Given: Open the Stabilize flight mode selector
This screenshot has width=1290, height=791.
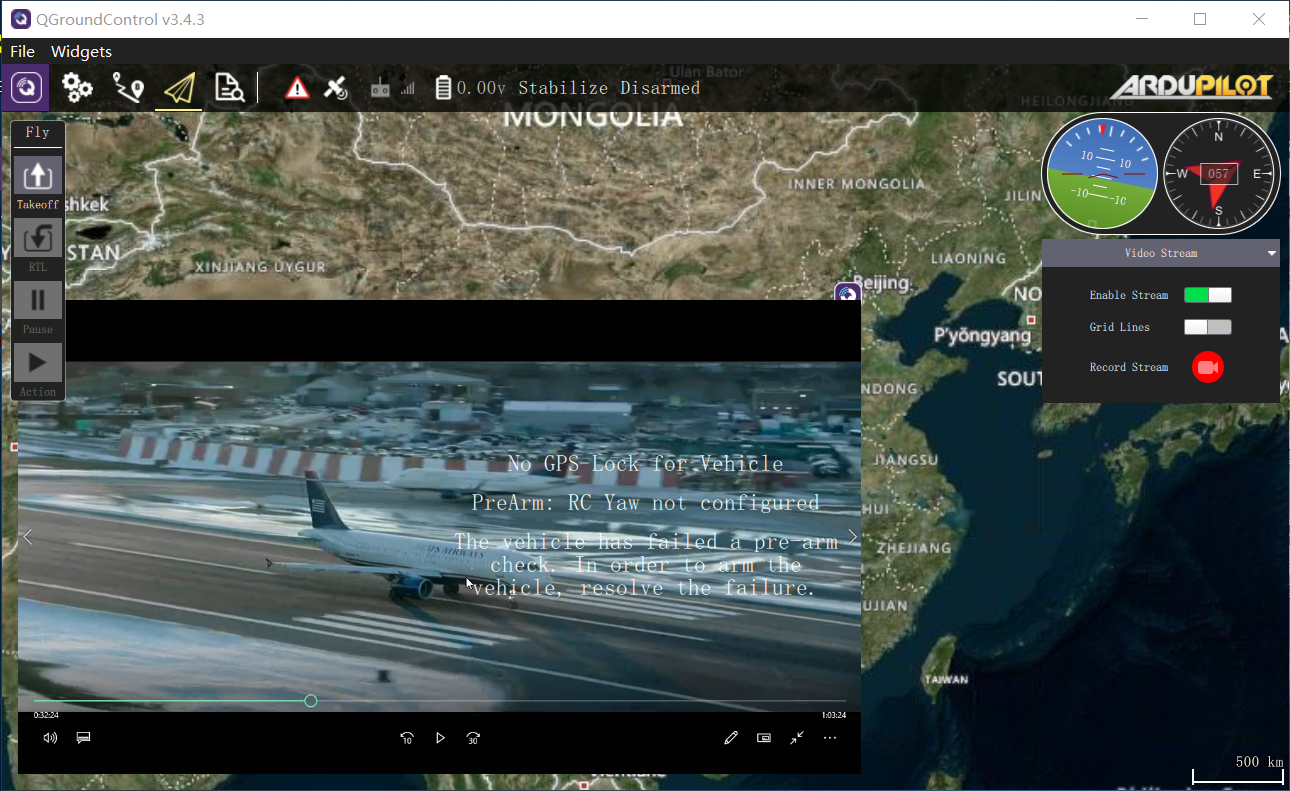Looking at the screenshot, I should pyautogui.click(x=563, y=88).
